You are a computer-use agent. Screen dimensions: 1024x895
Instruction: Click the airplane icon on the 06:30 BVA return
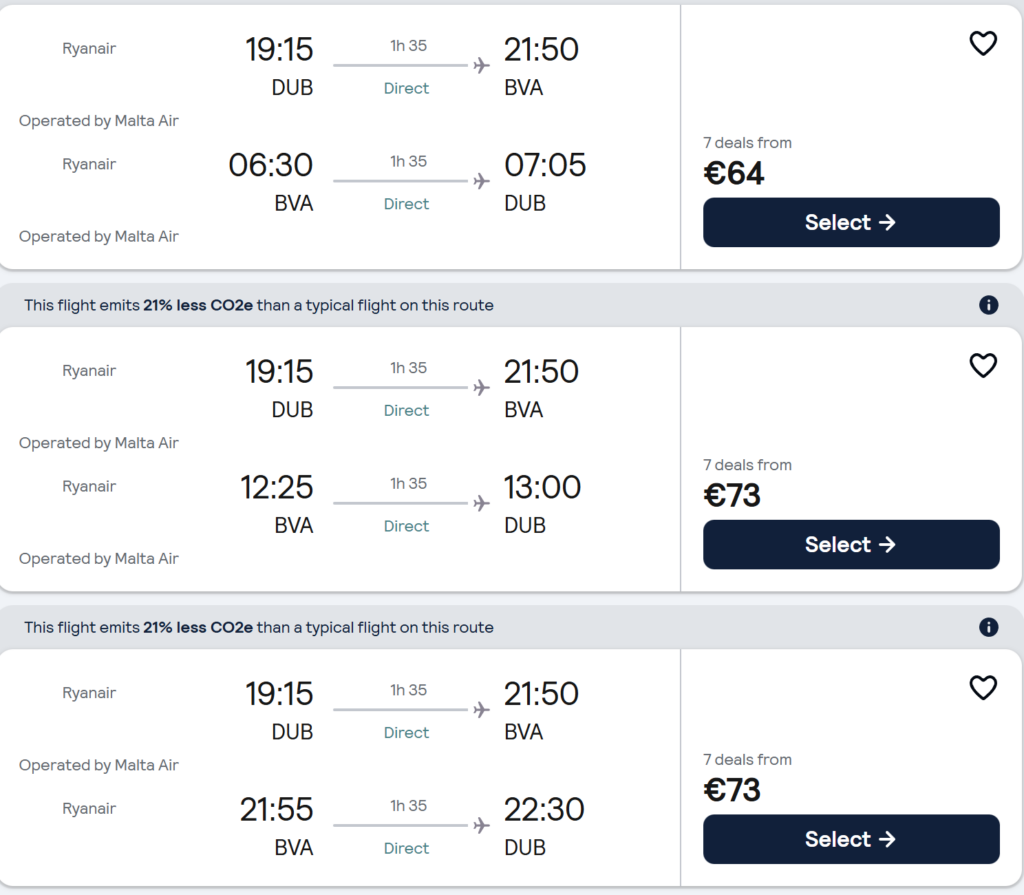pos(480,181)
